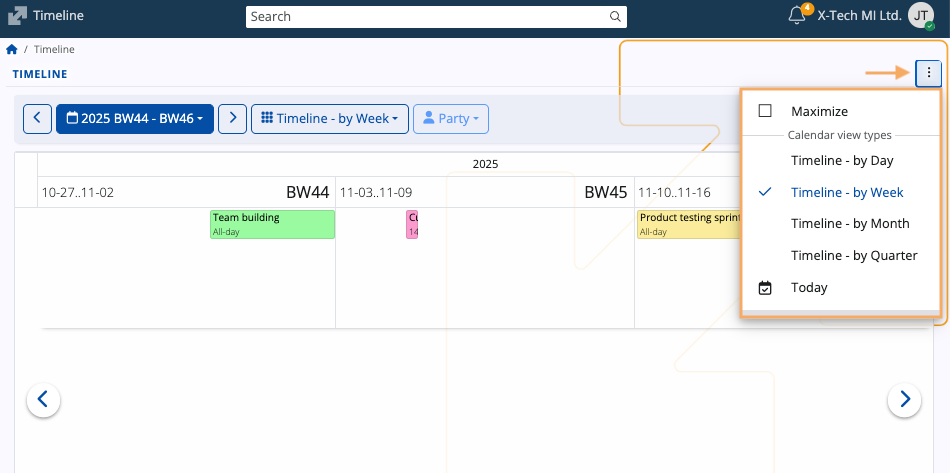Viewport: 950px width, 473px height.
Task: Go to next period with toolbar arrow
Action: pyautogui.click(x=232, y=118)
